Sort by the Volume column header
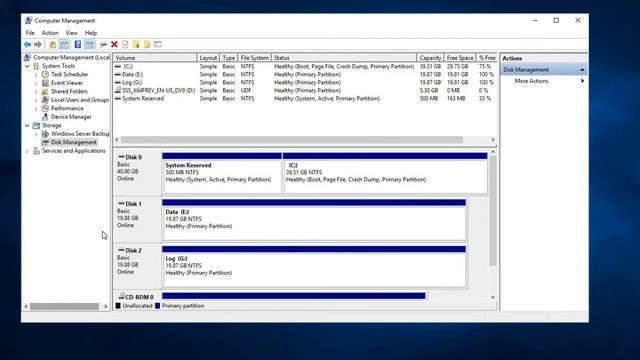 tap(155, 58)
